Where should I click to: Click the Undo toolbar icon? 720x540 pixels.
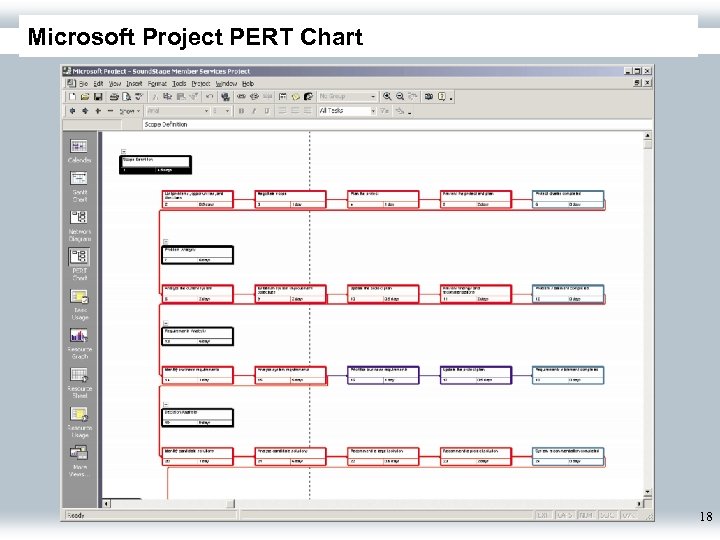pos(209,96)
